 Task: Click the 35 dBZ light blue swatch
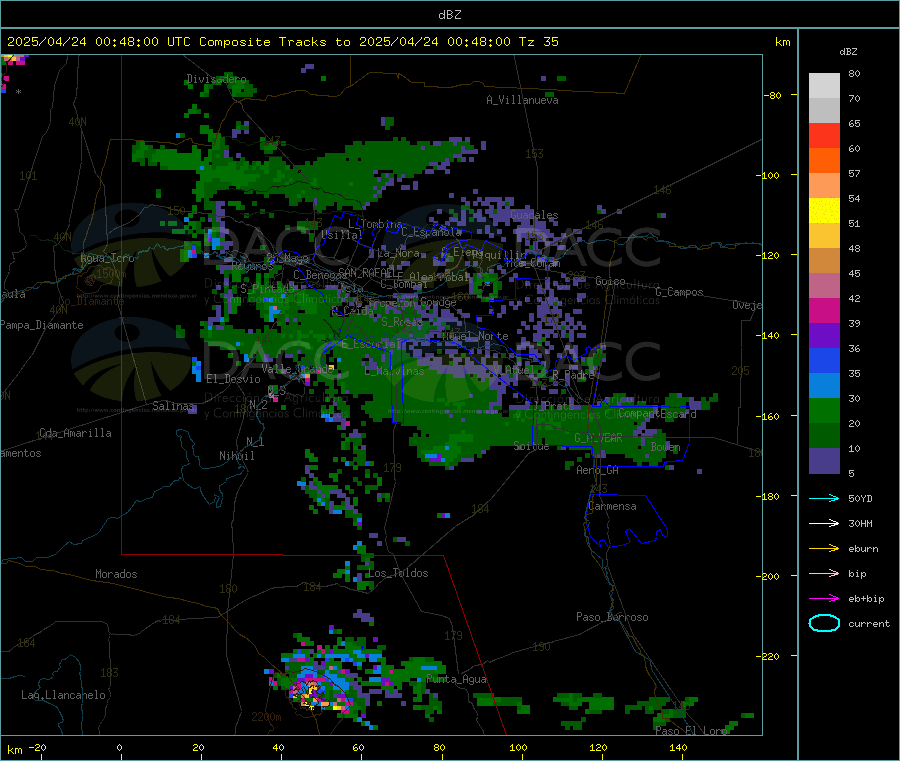824,386
